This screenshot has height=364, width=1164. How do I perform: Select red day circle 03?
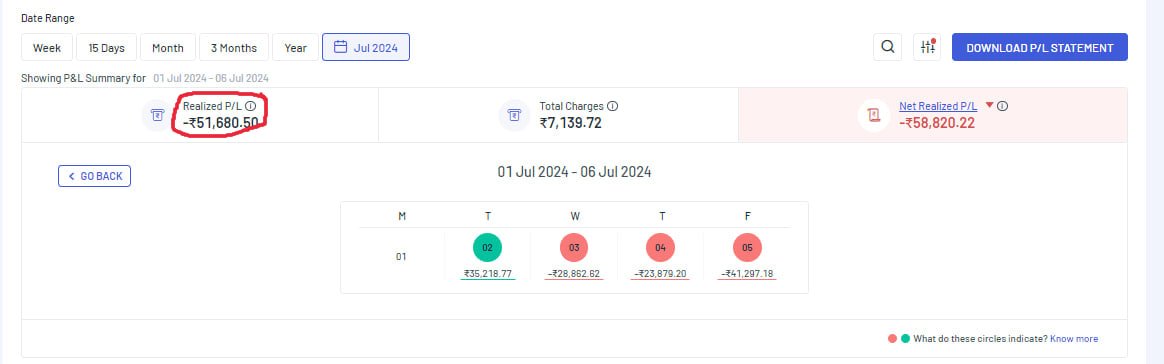pos(574,248)
